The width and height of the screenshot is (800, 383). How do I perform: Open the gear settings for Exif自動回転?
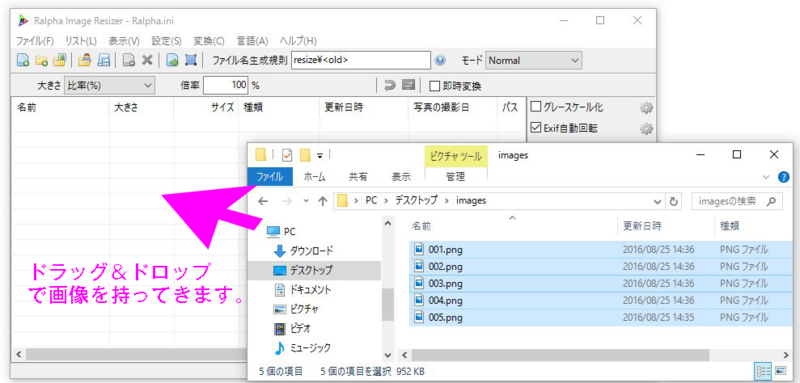[x=646, y=129]
